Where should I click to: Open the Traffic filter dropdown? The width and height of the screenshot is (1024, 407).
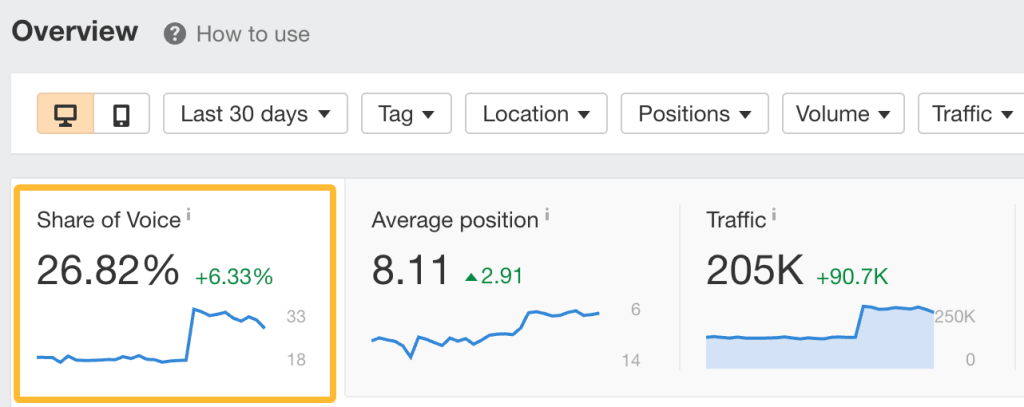(971, 114)
